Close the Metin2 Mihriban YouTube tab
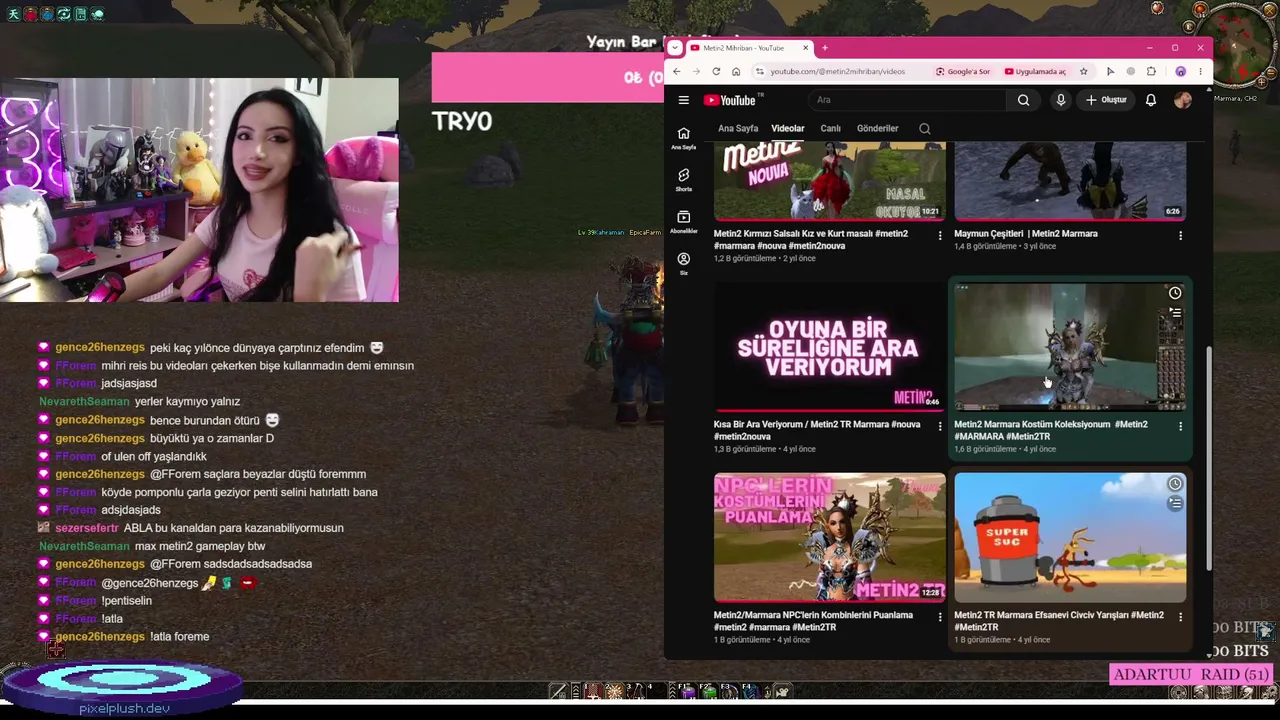 (806, 48)
